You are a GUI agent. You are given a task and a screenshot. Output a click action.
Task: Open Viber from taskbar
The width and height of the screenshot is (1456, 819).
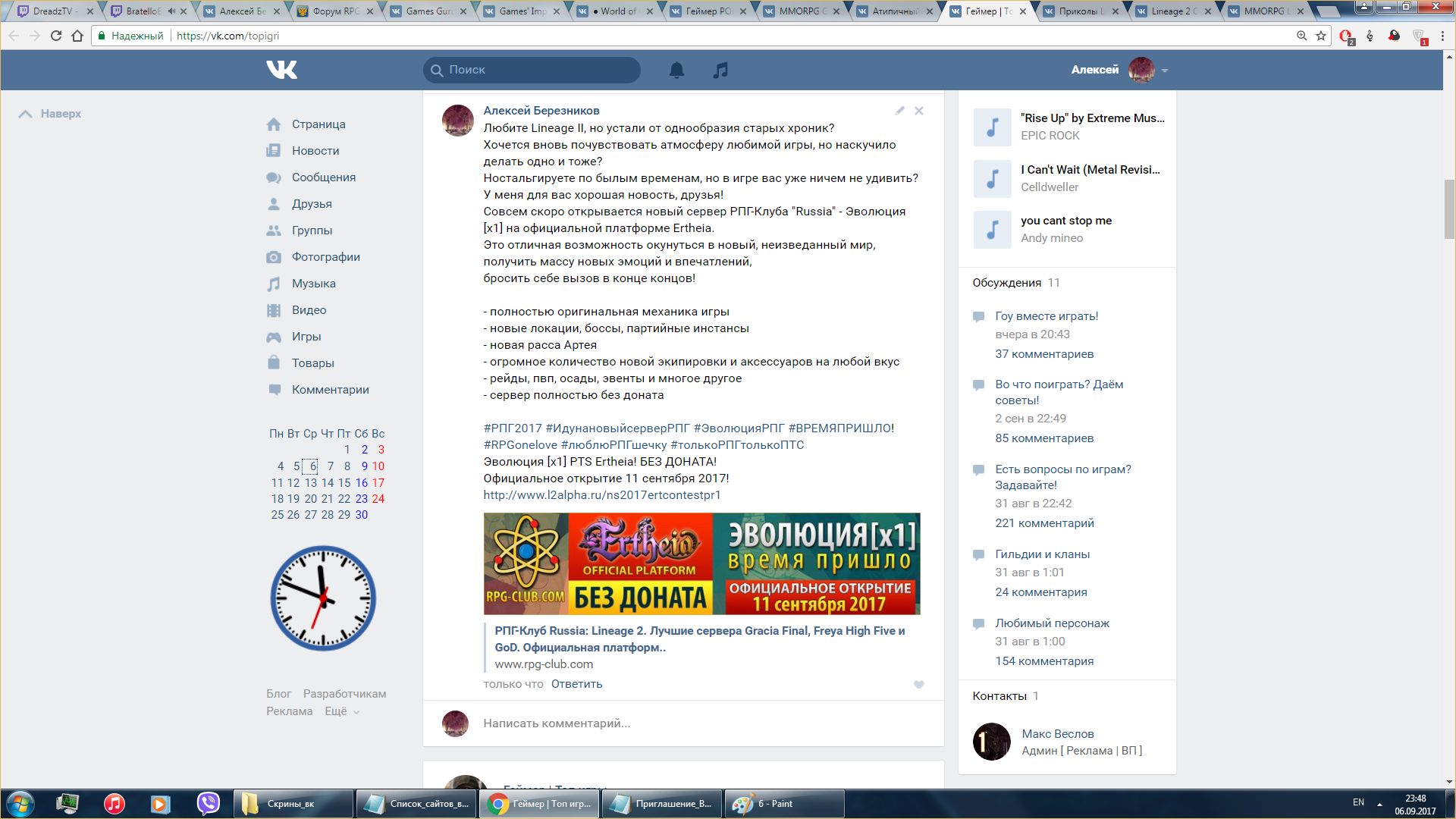click(208, 804)
